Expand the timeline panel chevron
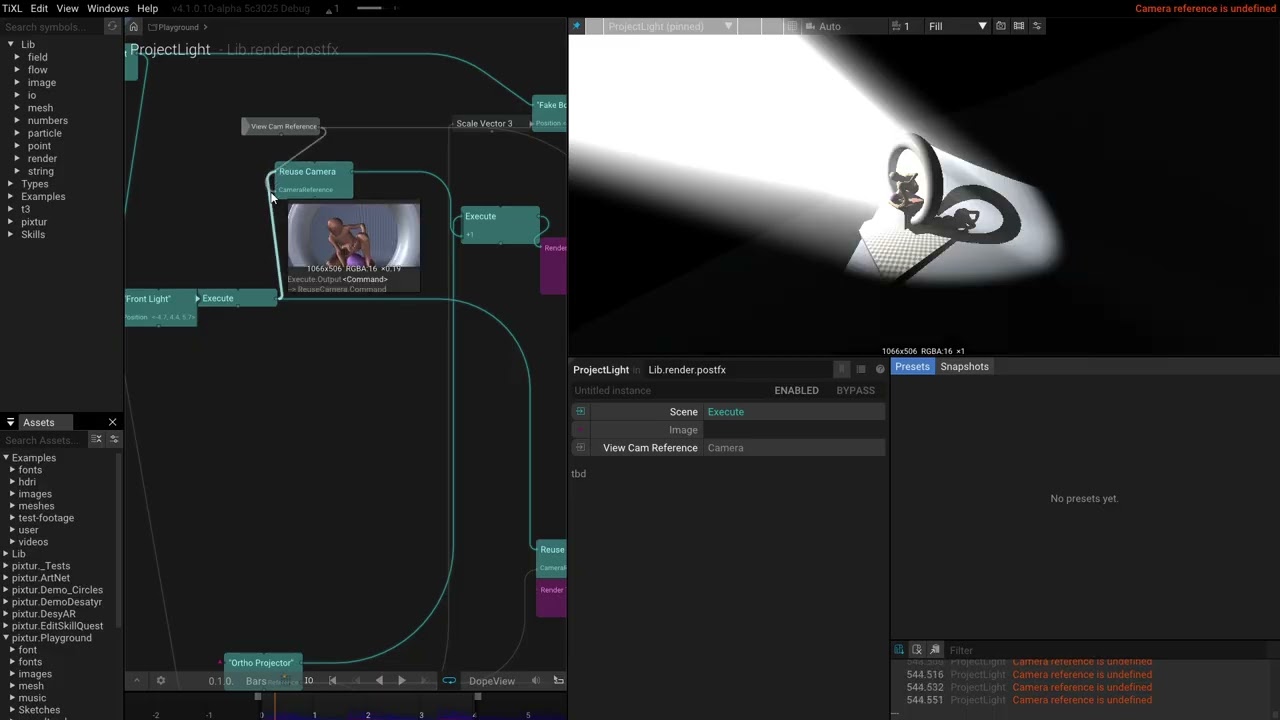Image resolution: width=1280 pixels, height=720 pixels. click(x=137, y=680)
